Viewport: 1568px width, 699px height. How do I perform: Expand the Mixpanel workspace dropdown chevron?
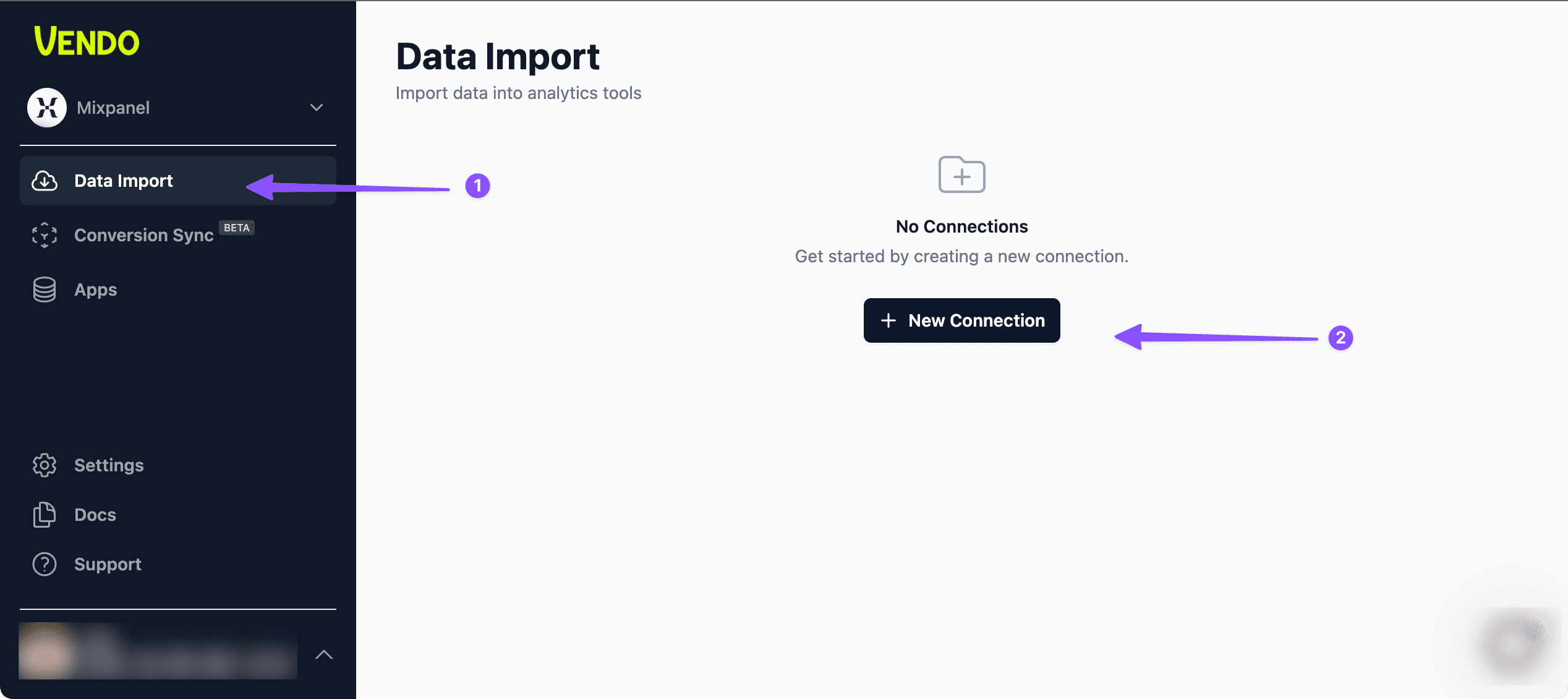click(x=317, y=108)
